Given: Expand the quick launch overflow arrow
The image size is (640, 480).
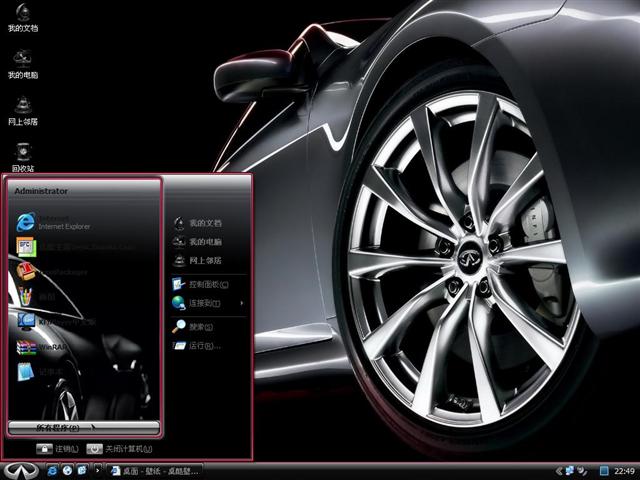Looking at the screenshot, I should [100, 470].
